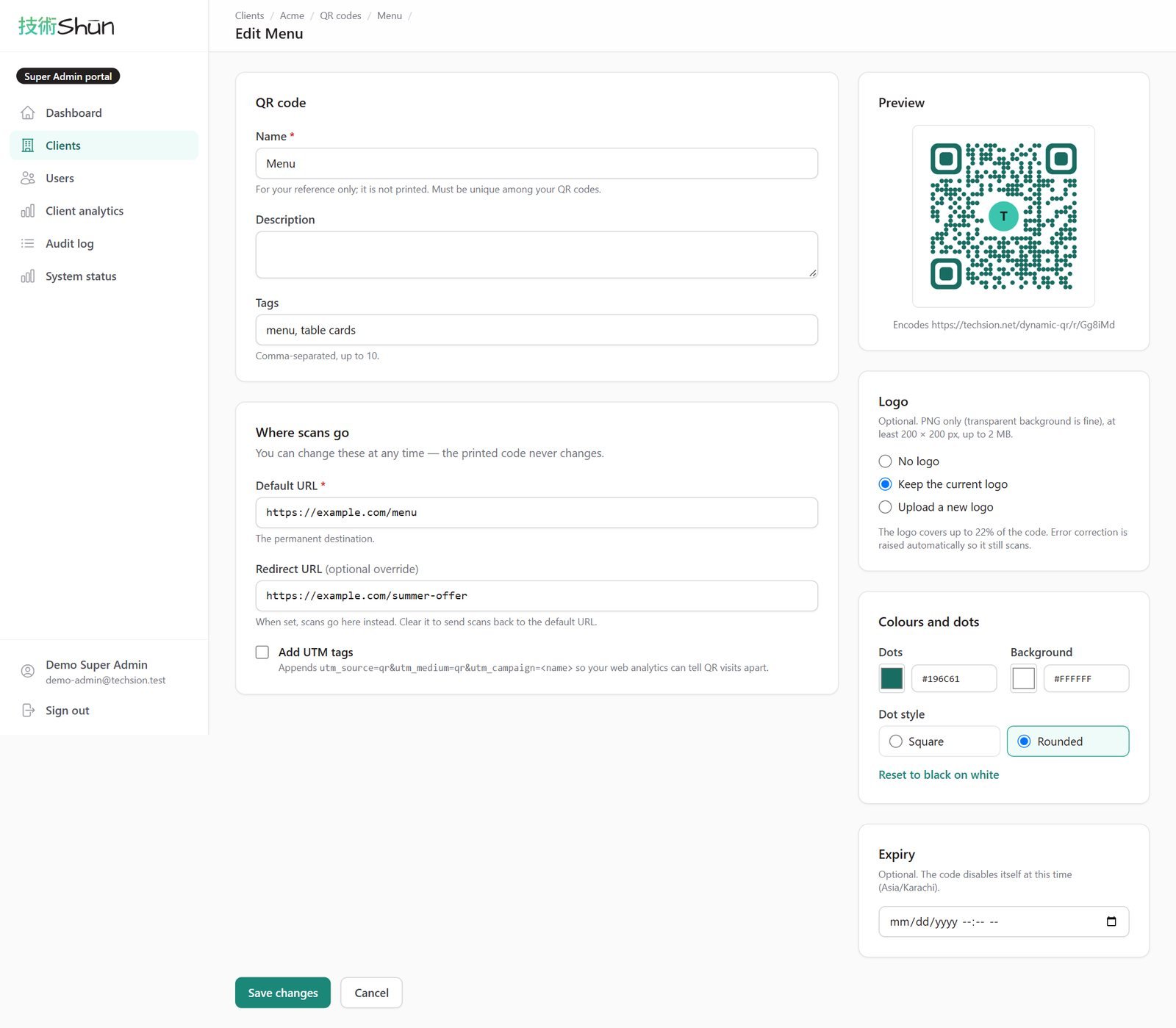Screen dimensions: 1176x1028
Task: Select Keep the current logo option
Action: click(885, 484)
